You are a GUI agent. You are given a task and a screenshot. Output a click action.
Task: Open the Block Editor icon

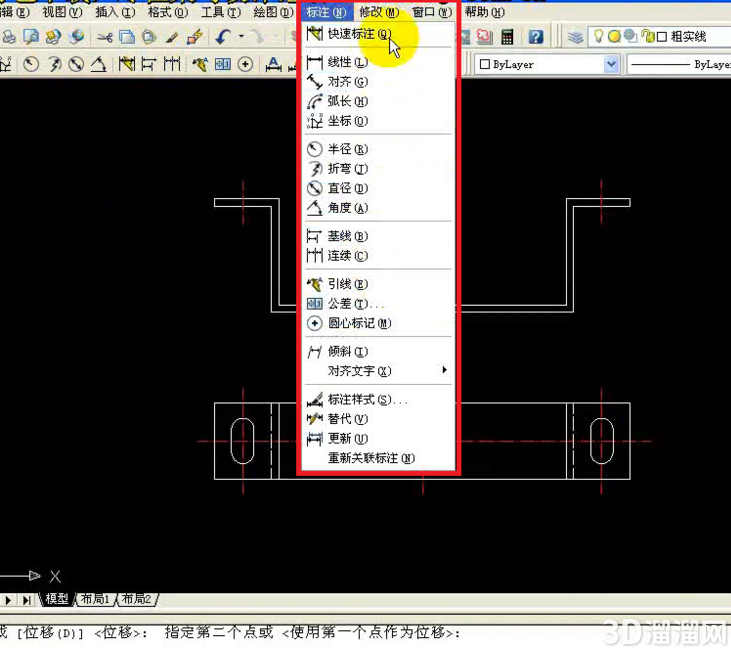[195, 37]
